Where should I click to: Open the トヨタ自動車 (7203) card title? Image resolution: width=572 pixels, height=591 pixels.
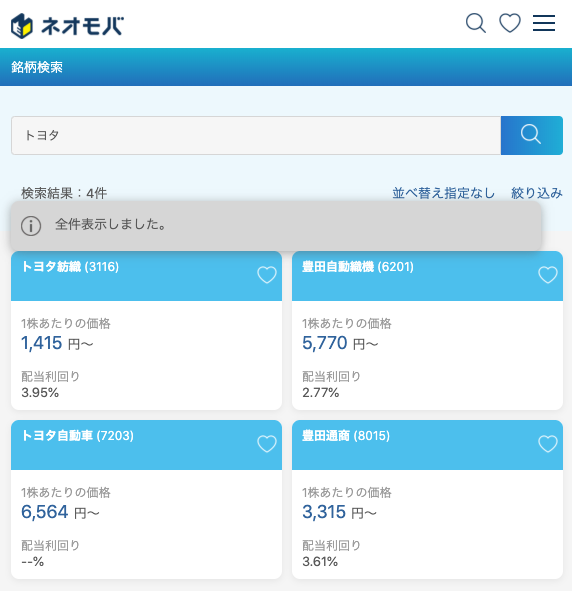pos(77,436)
